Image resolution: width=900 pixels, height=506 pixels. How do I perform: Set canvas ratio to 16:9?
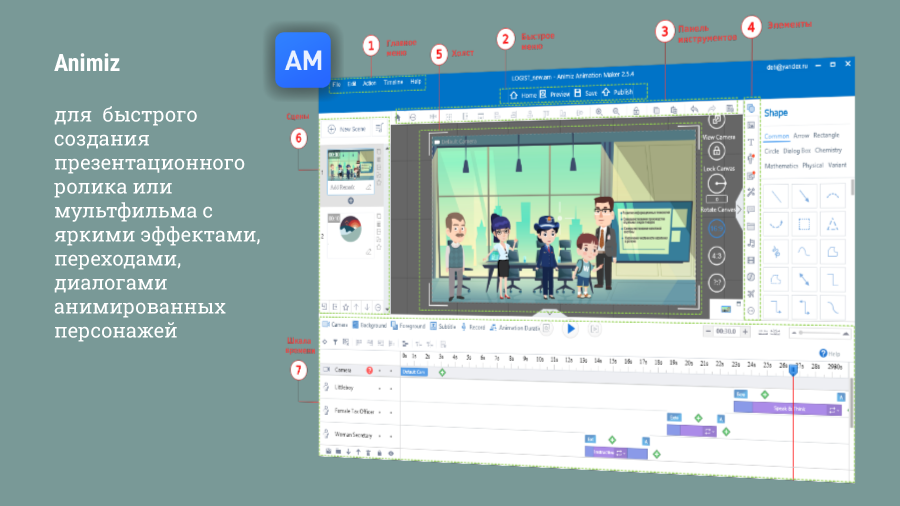[x=716, y=228]
